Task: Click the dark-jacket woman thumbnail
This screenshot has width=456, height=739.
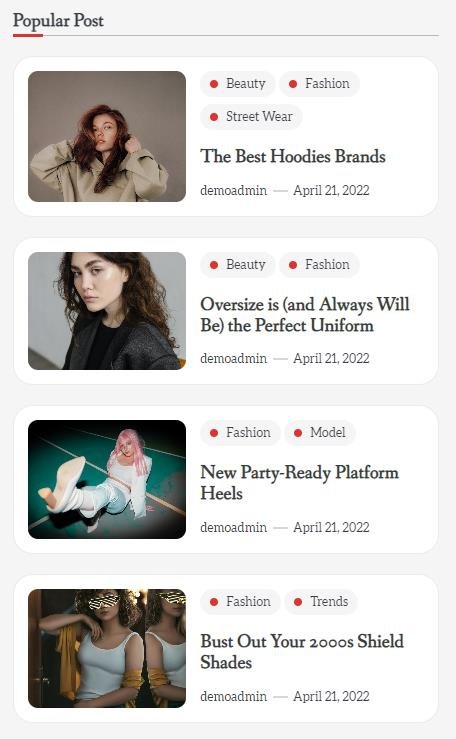Action: [107, 311]
